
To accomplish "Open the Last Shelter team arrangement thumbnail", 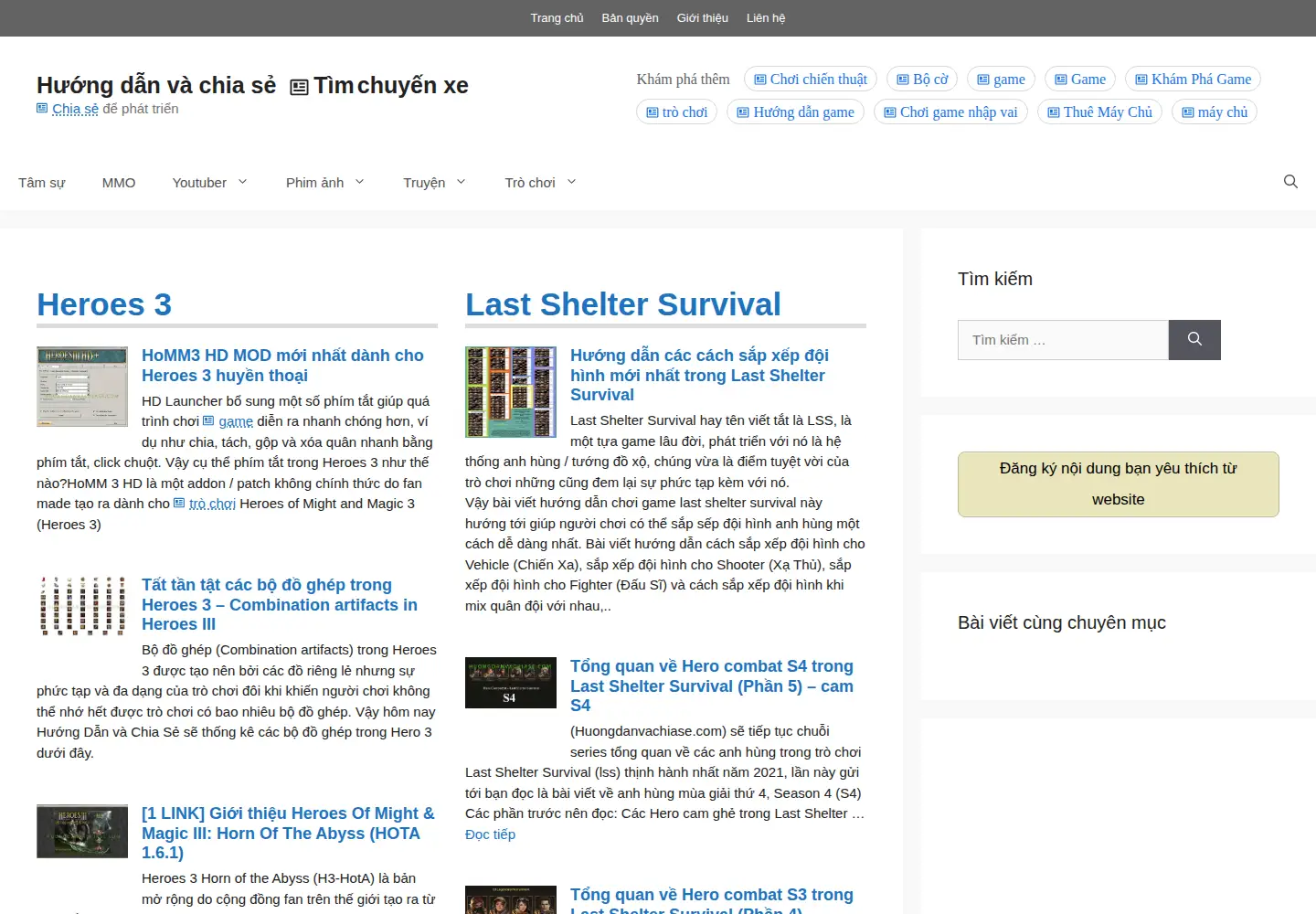I will 511,392.
